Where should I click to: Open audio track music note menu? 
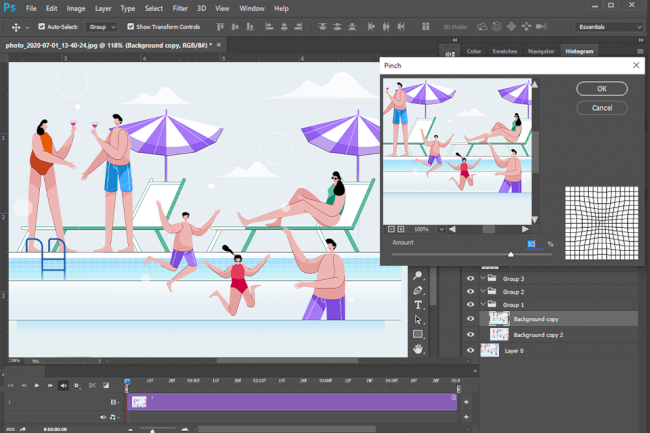(x=114, y=417)
